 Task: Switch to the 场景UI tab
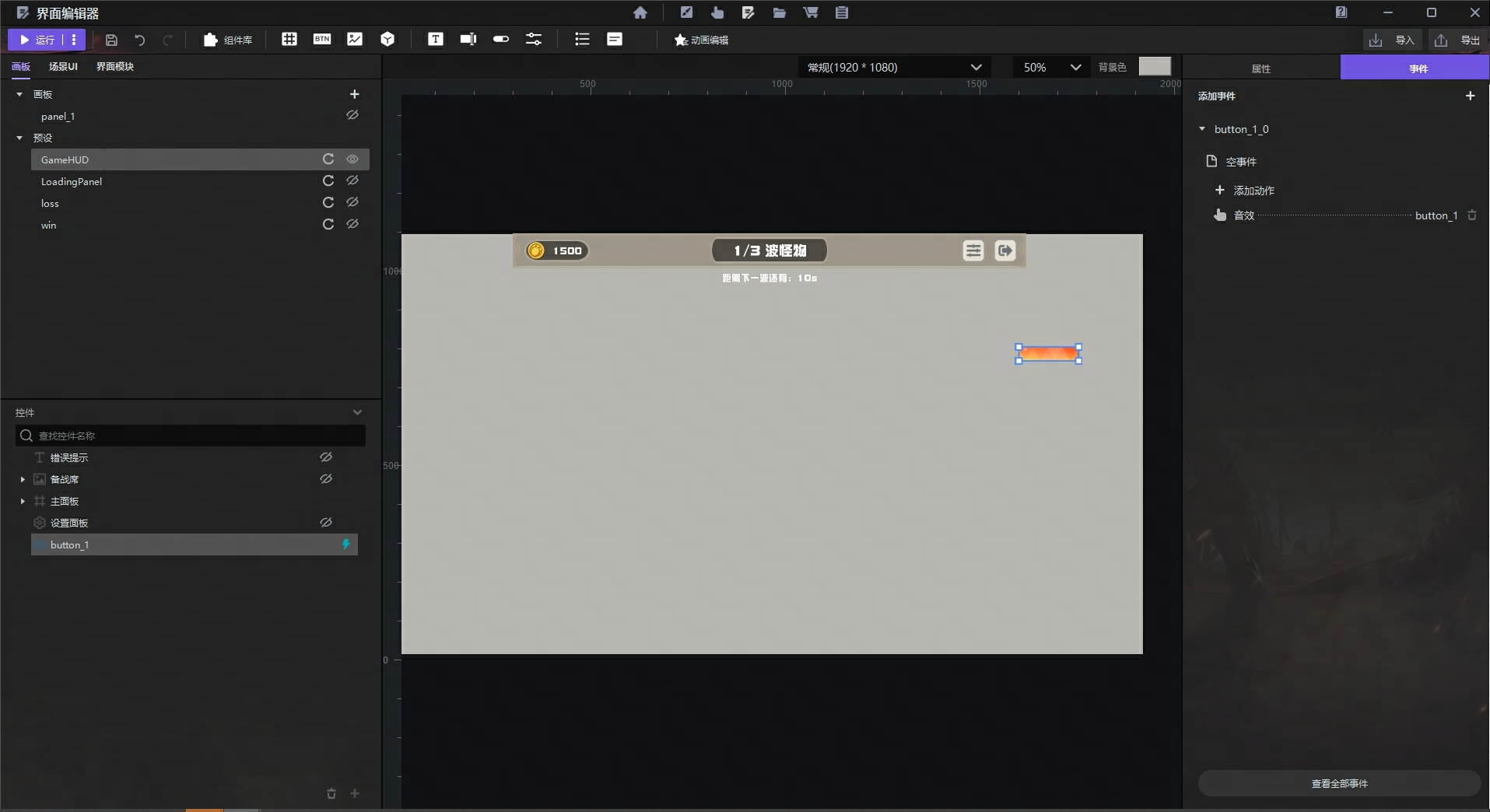point(63,66)
